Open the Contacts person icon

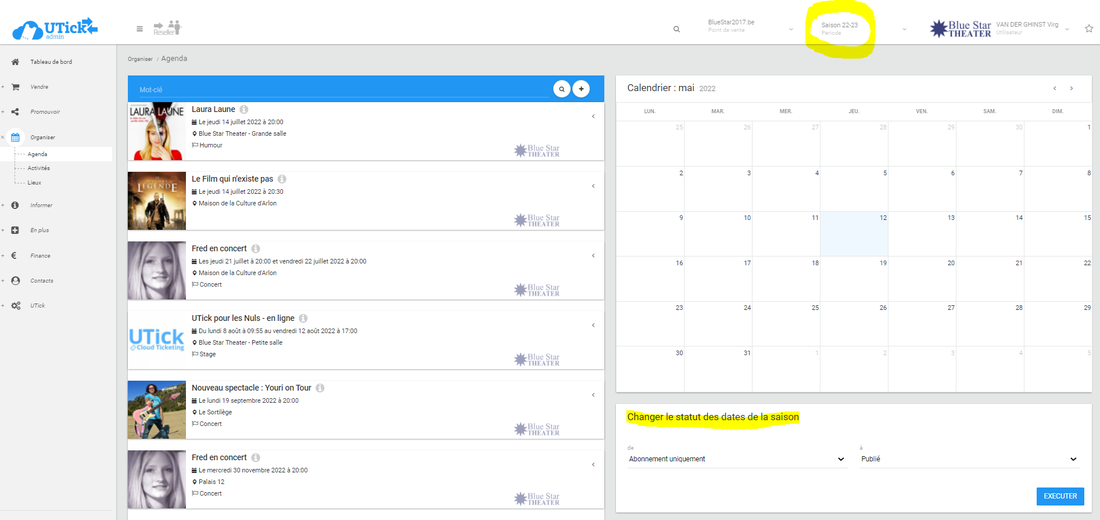tap(15, 281)
